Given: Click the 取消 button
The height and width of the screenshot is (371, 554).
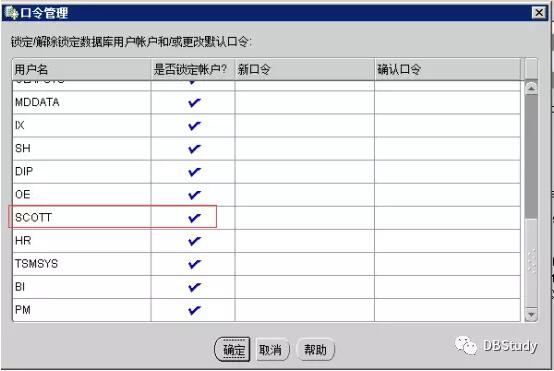Looking at the screenshot, I should pos(272,349).
